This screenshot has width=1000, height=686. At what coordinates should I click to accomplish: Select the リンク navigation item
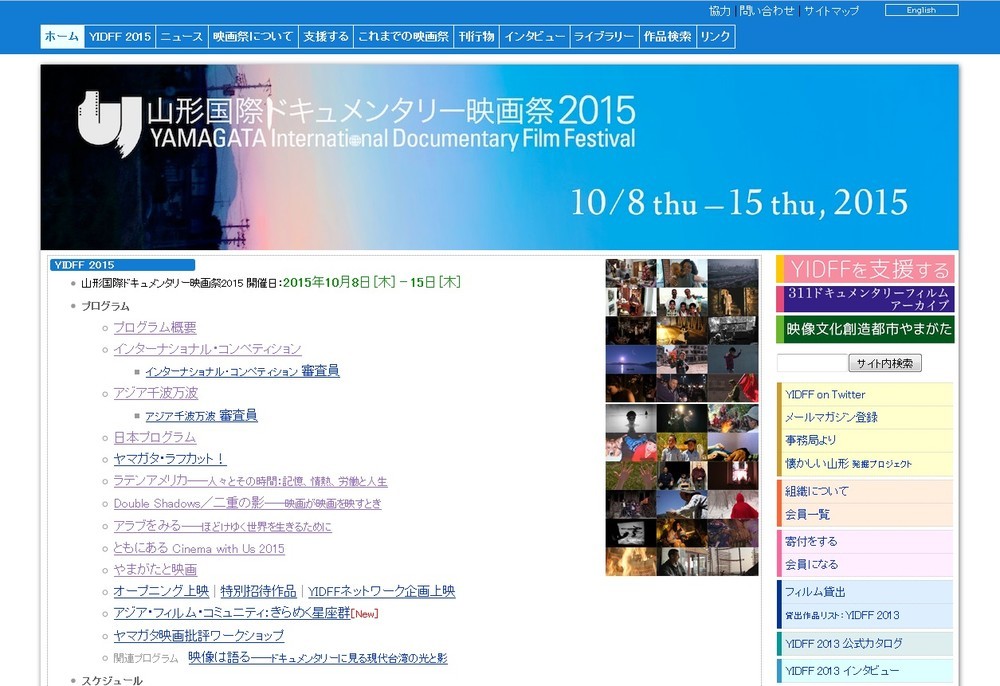[x=714, y=36]
